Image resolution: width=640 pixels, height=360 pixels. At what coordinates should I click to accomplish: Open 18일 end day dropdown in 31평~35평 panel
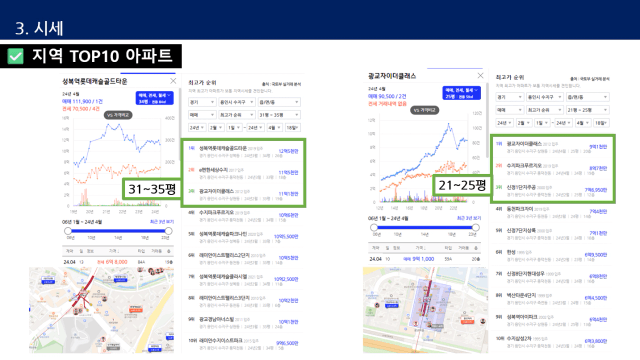(293, 128)
